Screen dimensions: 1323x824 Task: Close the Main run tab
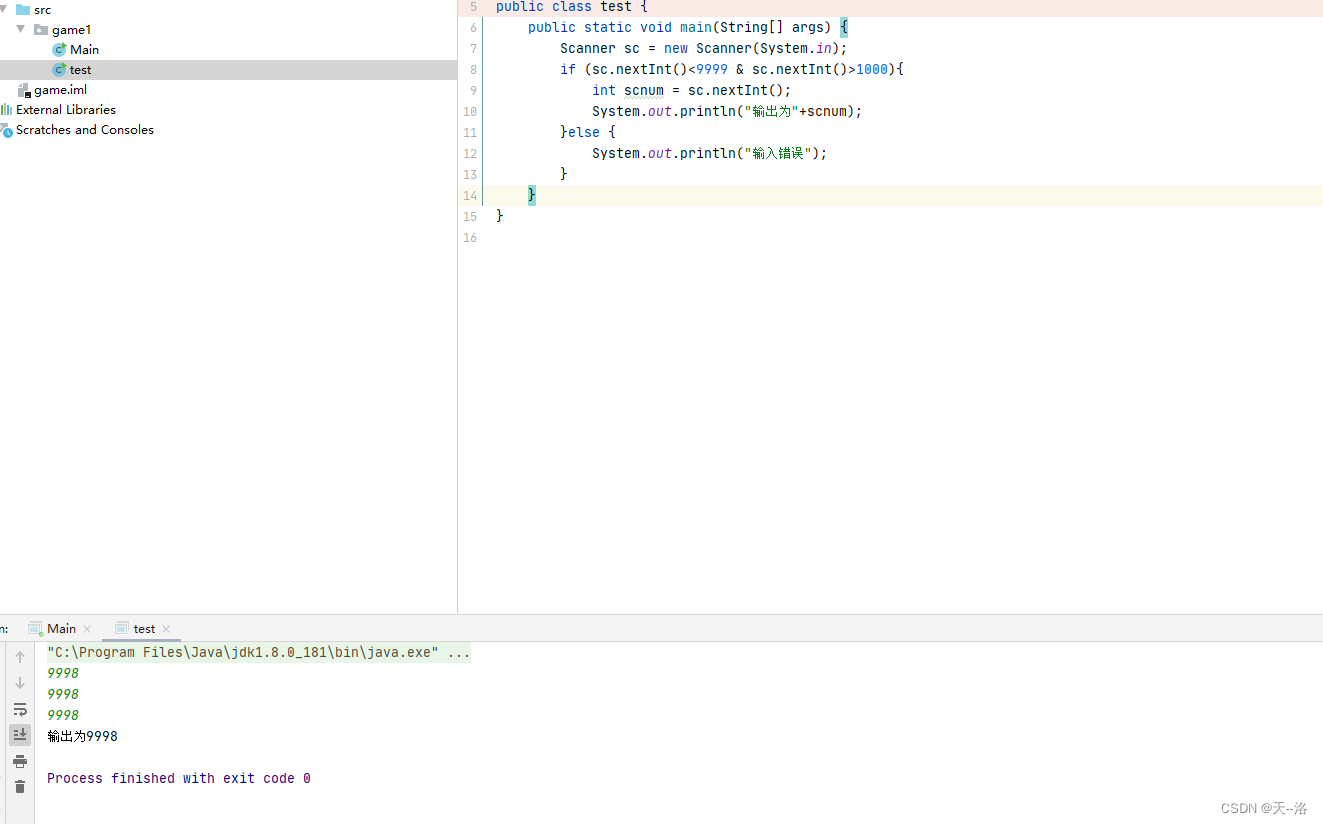[87, 629]
